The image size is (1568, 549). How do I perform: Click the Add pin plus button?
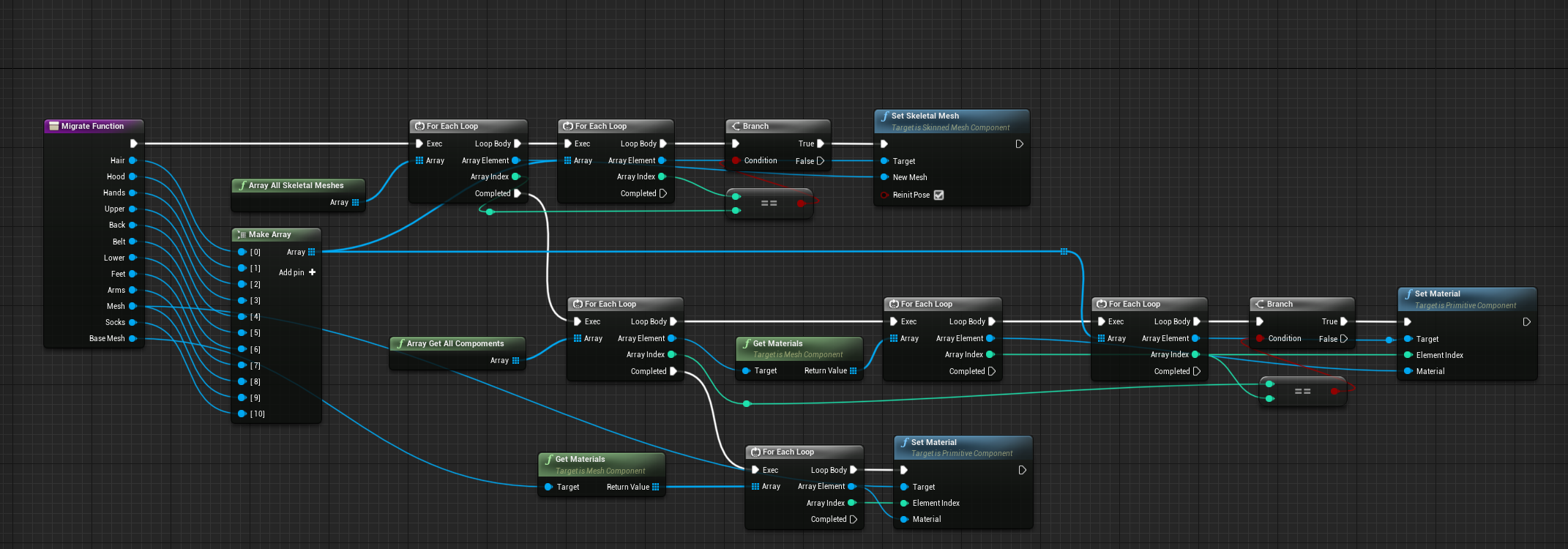tap(313, 272)
